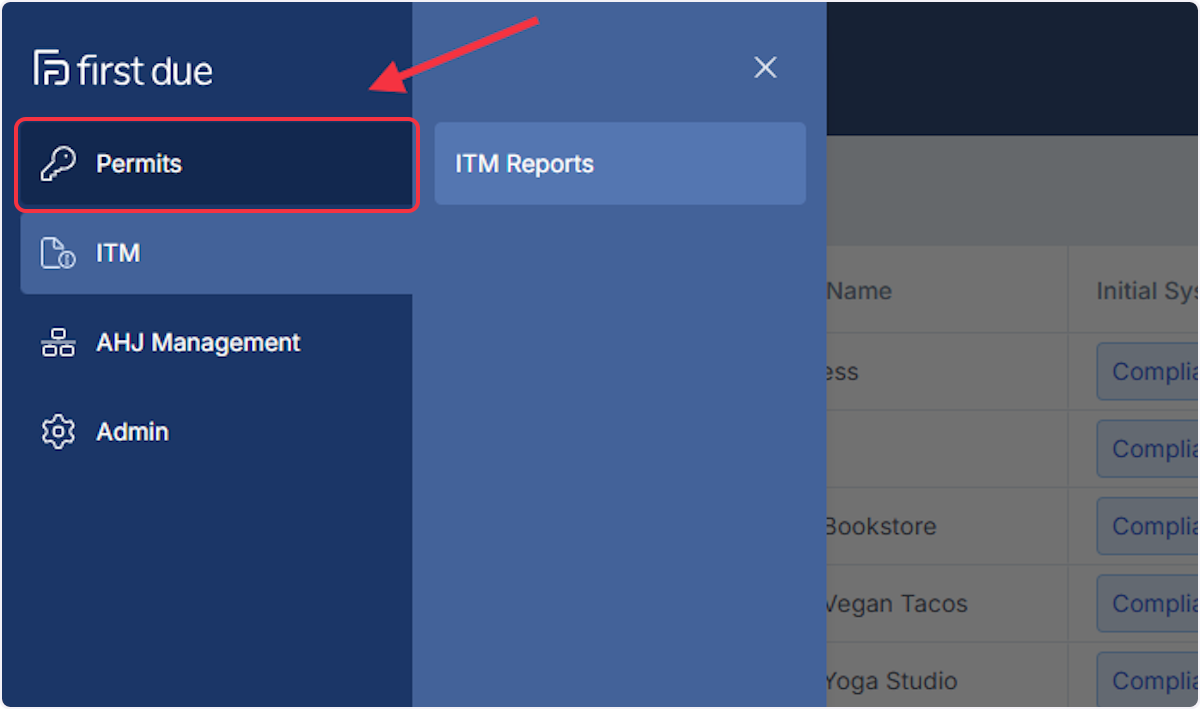Image resolution: width=1200 pixels, height=709 pixels.
Task: Open ITM Reports submenu item
Action: [x=620, y=164]
